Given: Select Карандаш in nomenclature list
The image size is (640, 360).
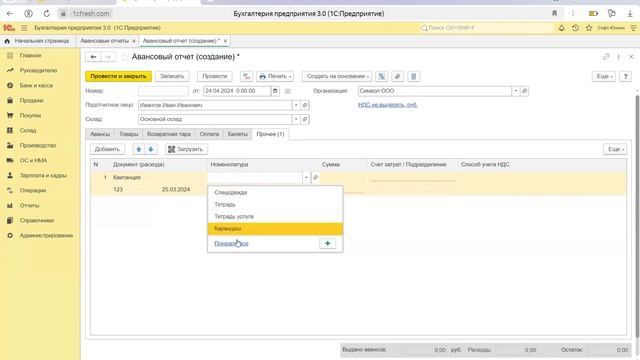Looking at the screenshot, I should click(275, 229).
